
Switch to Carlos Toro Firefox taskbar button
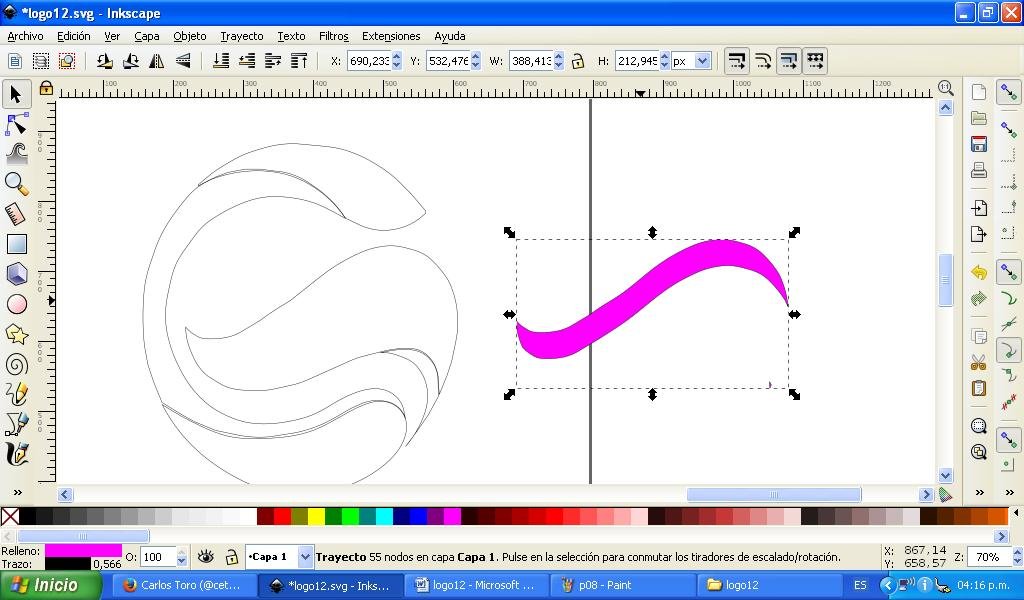[x=184, y=585]
